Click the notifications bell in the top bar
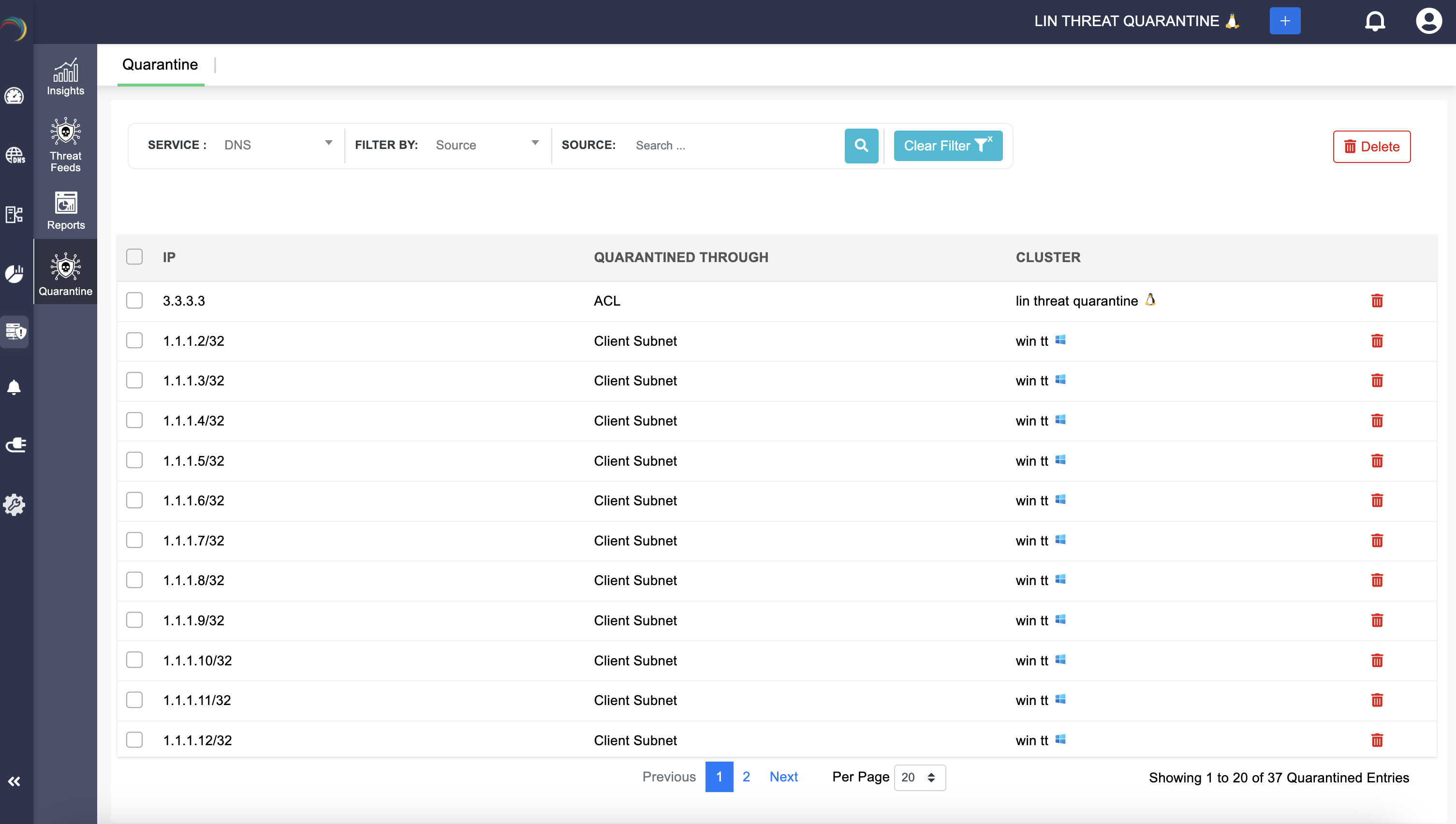 [1375, 21]
